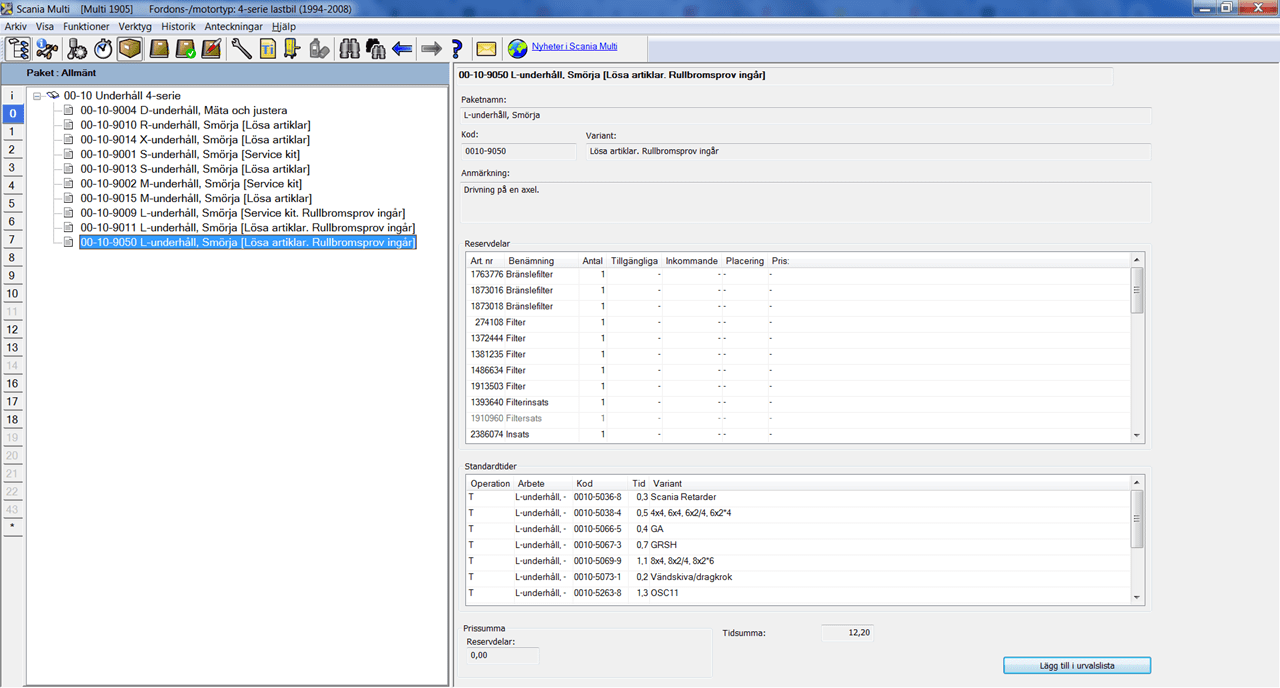1280x688 pixels.
Task: Open the Anteckningar menu
Action: 233,26
